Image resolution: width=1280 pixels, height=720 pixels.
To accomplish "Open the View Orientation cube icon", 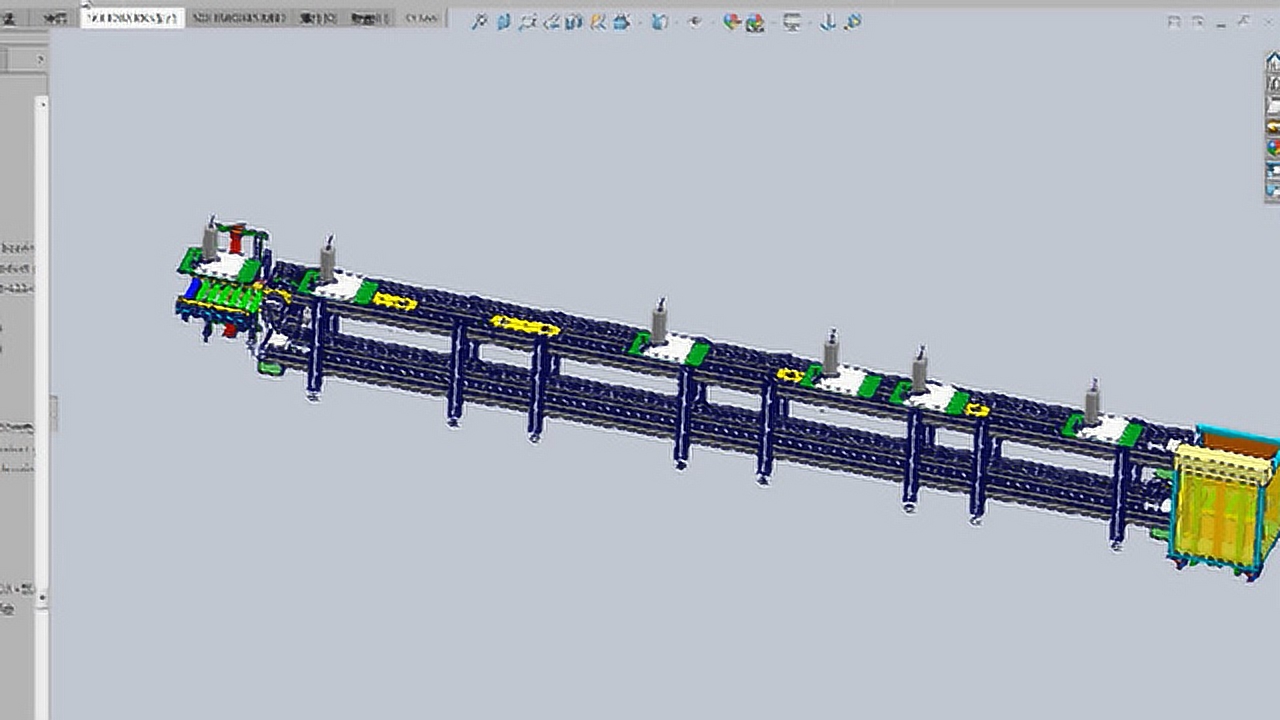I will click(574, 21).
